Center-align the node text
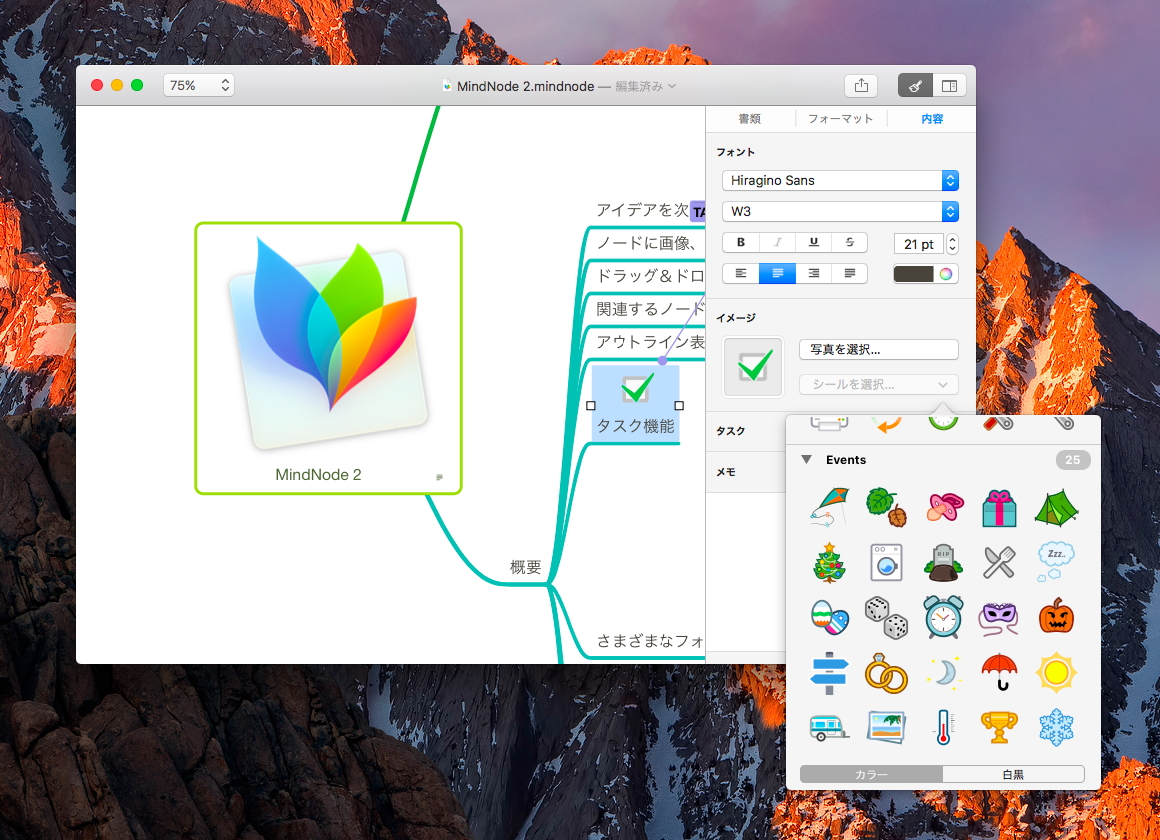The width and height of the screenshot is (1160, 840). coord(778,273)
